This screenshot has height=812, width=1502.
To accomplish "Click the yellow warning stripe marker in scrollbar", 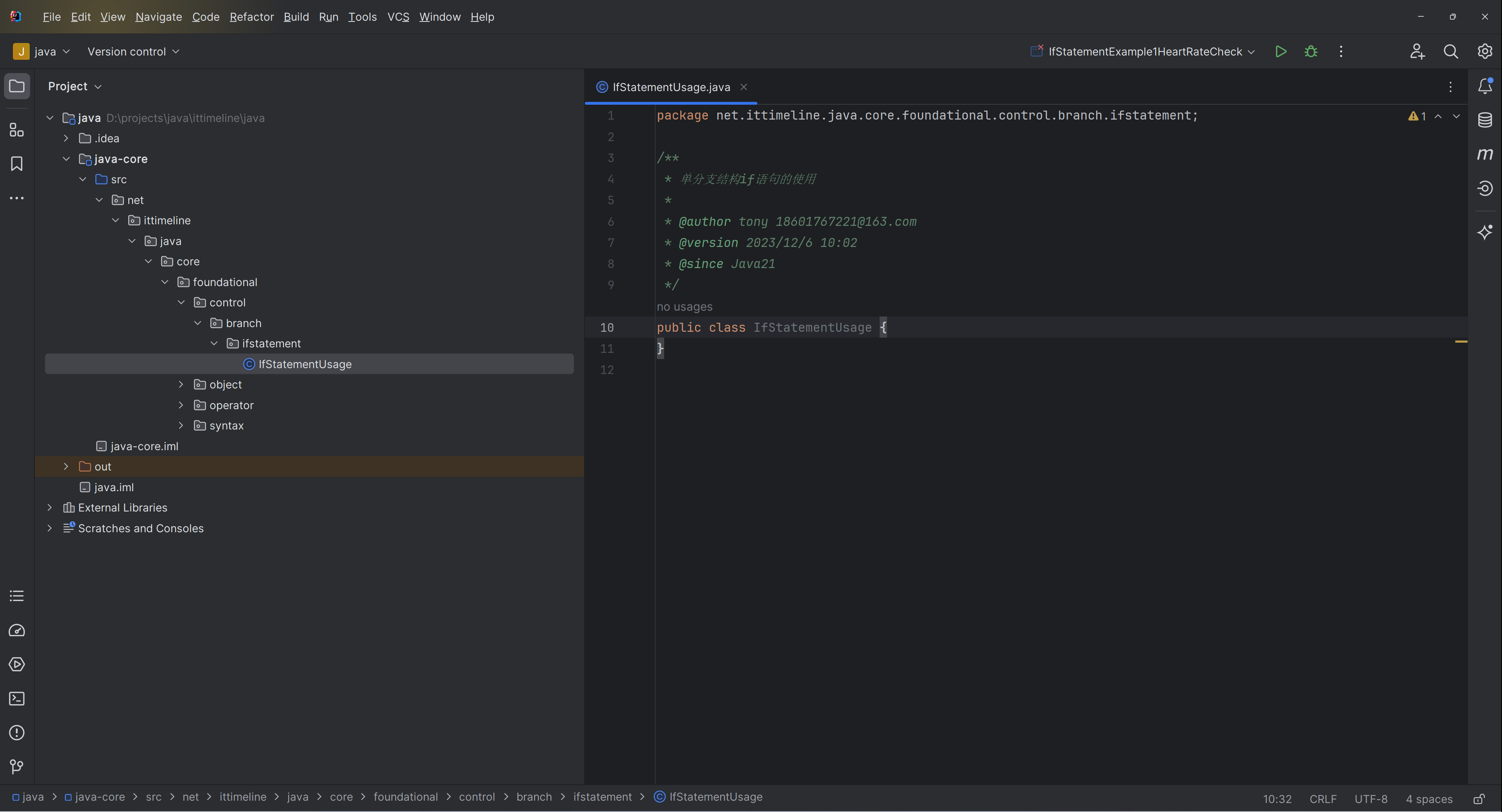I will coord(1461,341).
